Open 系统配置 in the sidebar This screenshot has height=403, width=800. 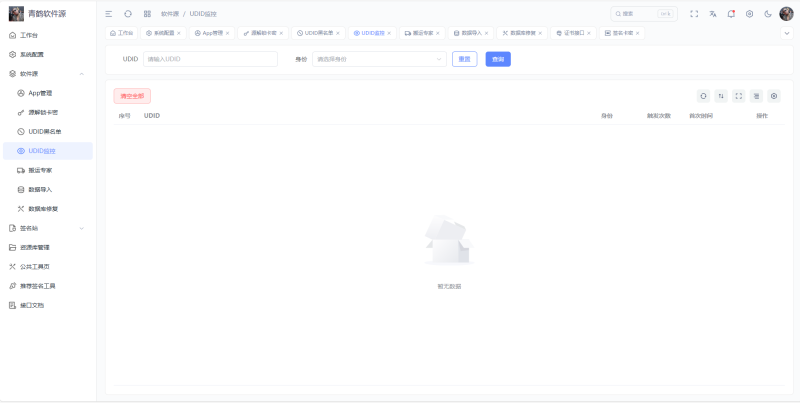coord(48,55)
